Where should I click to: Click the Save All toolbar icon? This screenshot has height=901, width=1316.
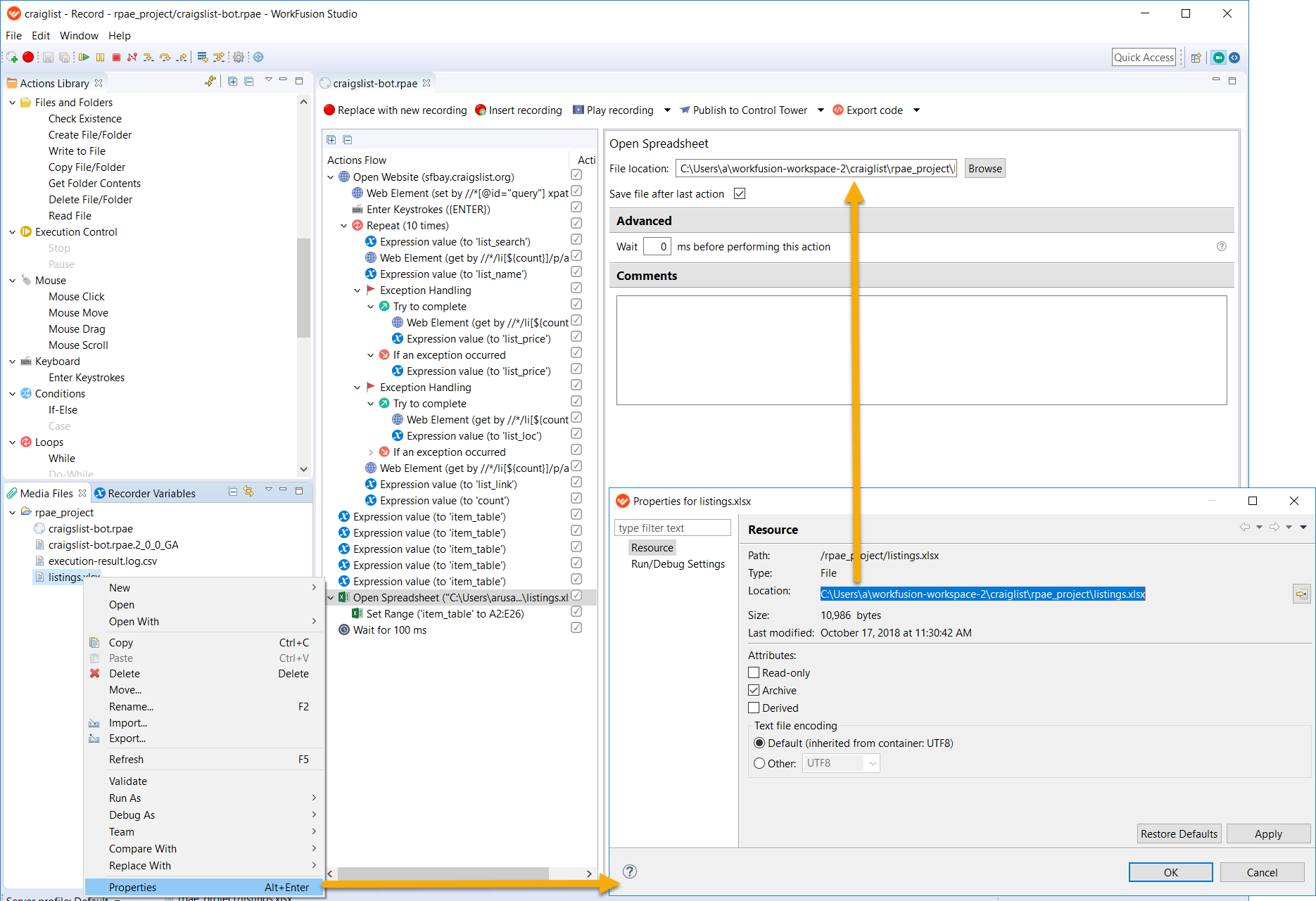65,58
